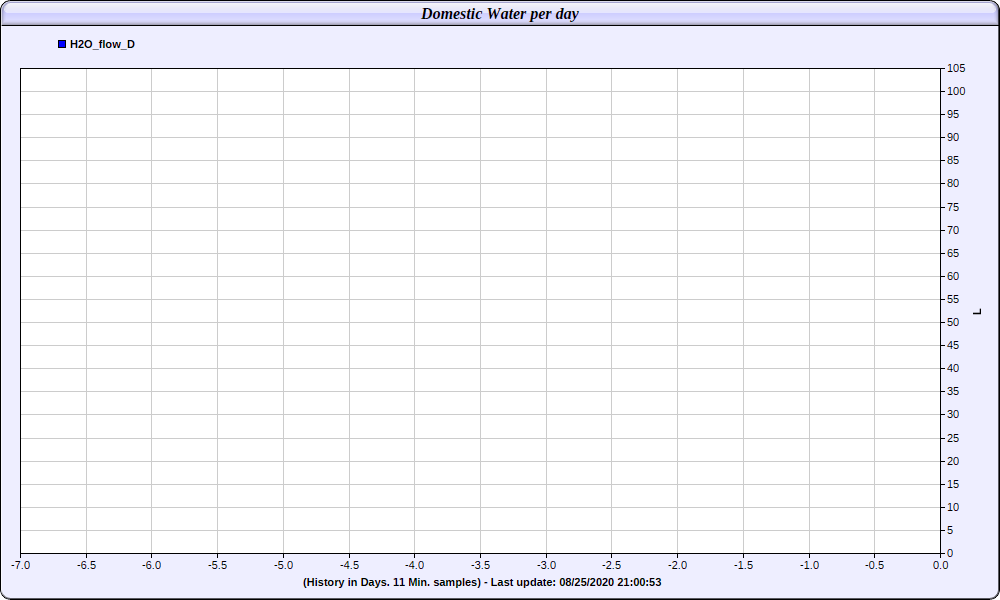Click the 20 y-axis value
Viewport: 1000px width, 600px height.
click(953, 461)
